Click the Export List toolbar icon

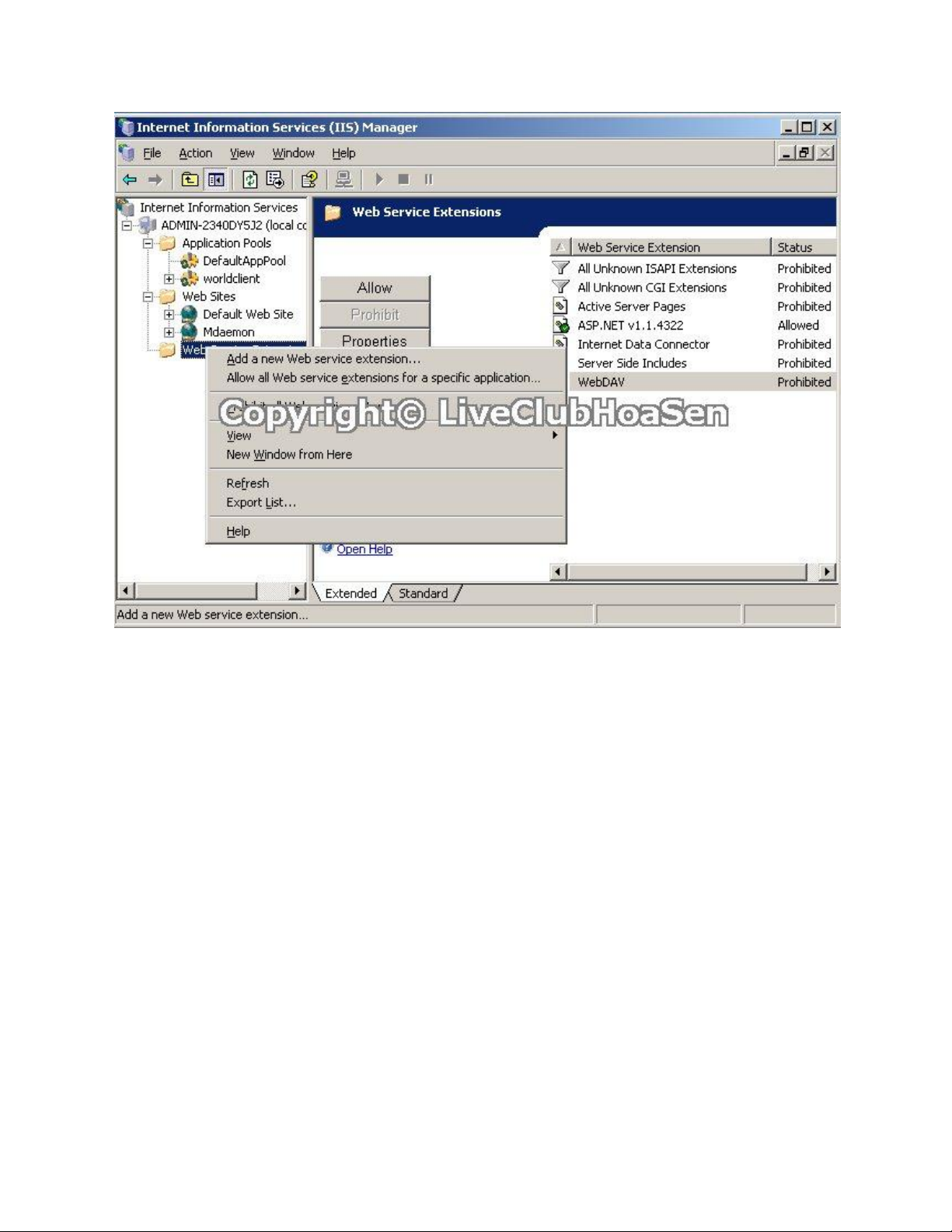pyautogui.click(x=275, y=180)
